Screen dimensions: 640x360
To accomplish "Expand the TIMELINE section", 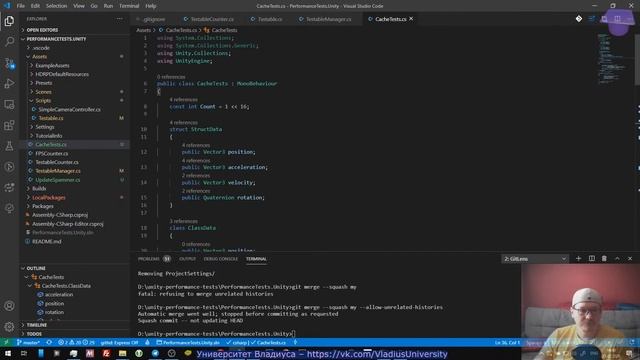I will tap(37, 325).
